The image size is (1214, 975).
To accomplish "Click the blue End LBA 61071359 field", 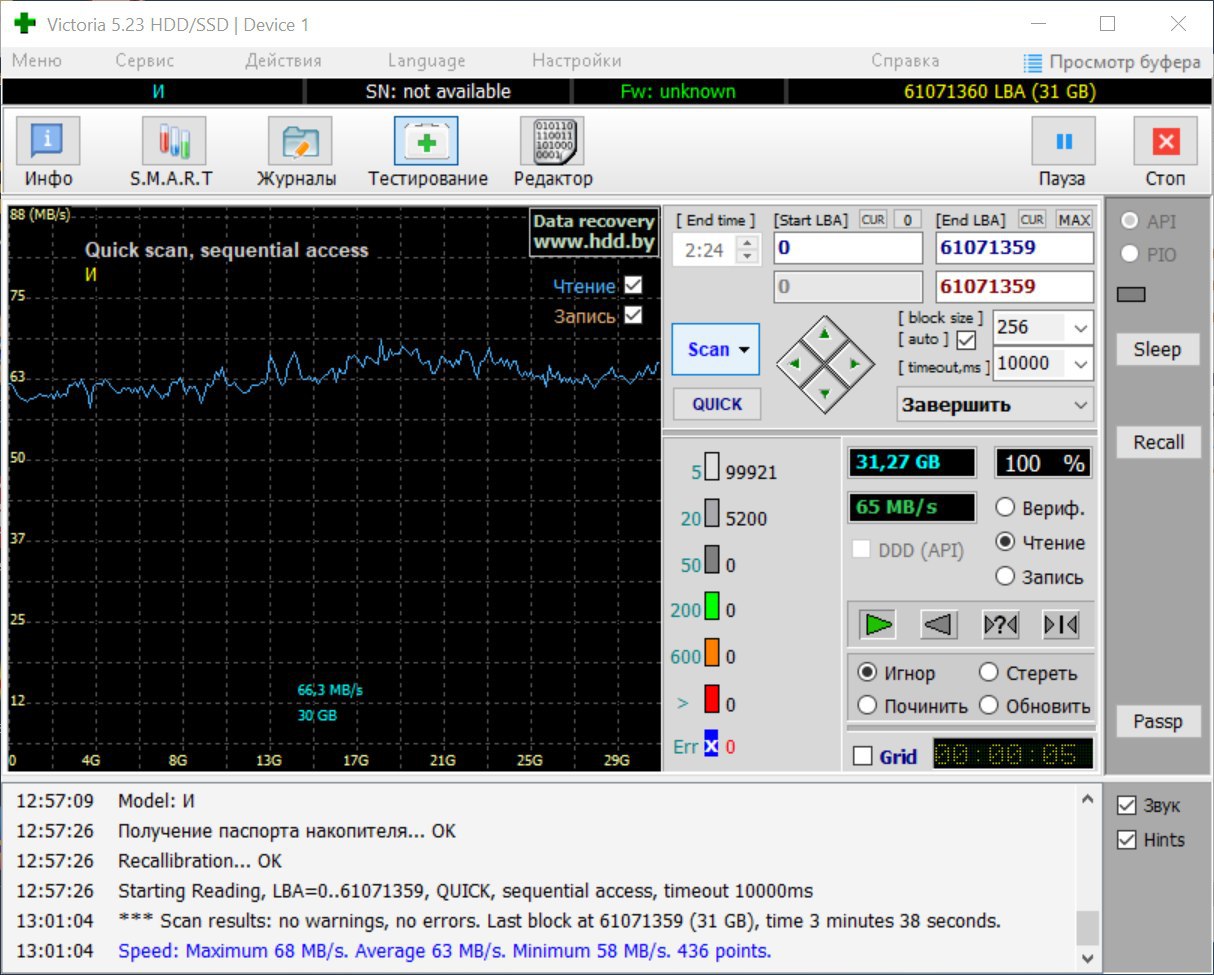I will (1014, 248).
